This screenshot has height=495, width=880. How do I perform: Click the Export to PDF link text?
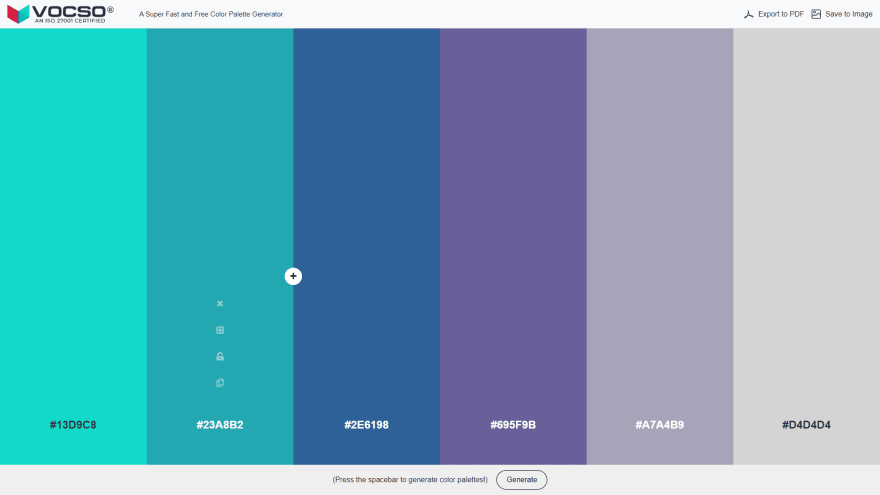point(781,14)
